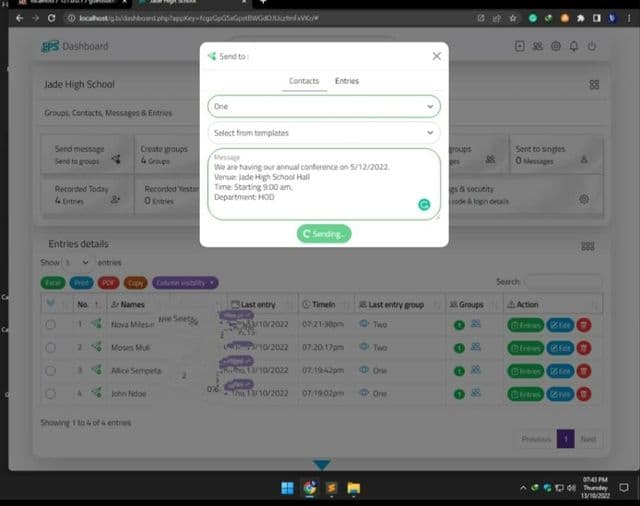Switch to the Contacts tab

click(304, 81)
